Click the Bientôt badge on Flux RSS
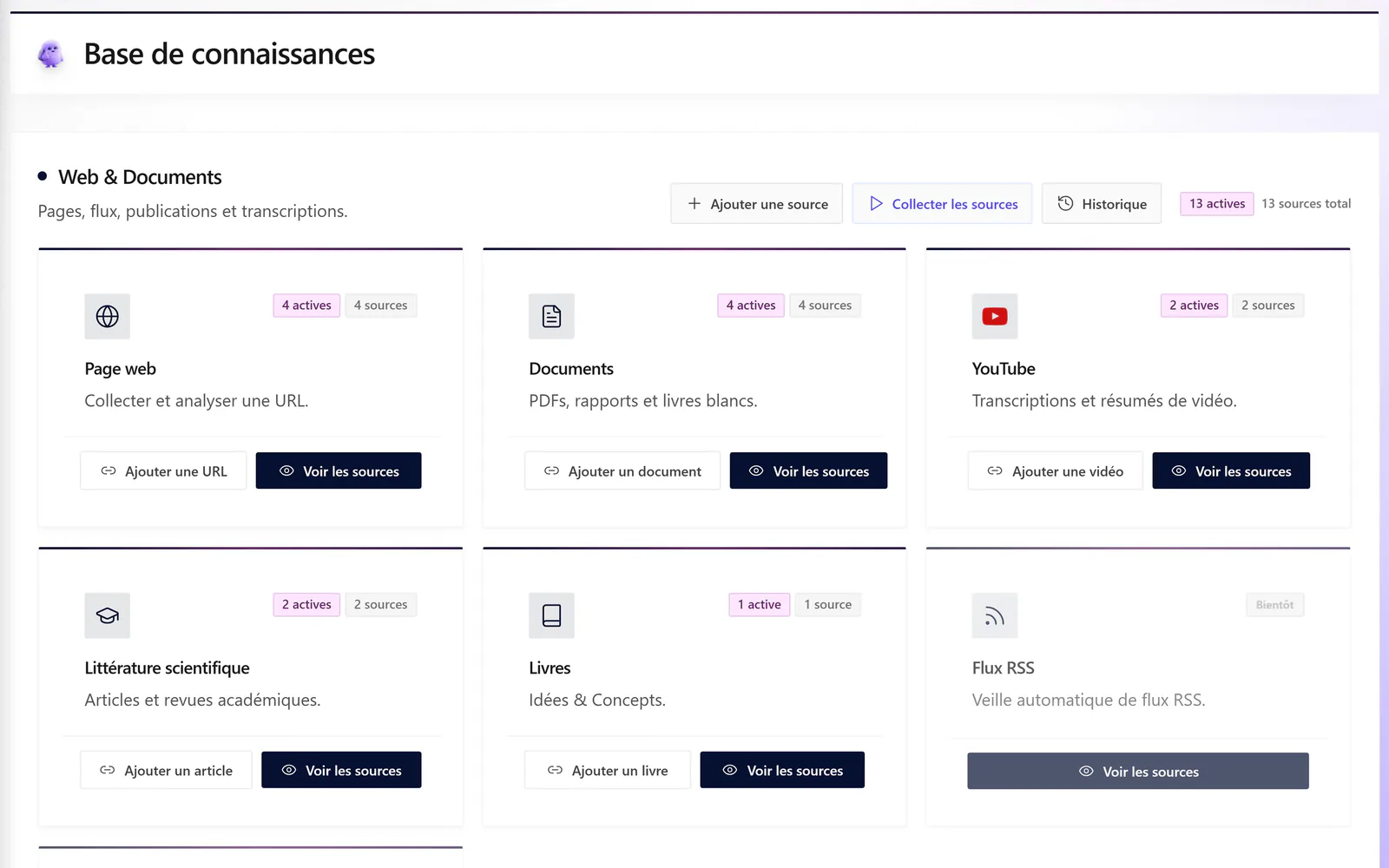This screenshot has height=868, width=1389. click(x=1274, y=605)
